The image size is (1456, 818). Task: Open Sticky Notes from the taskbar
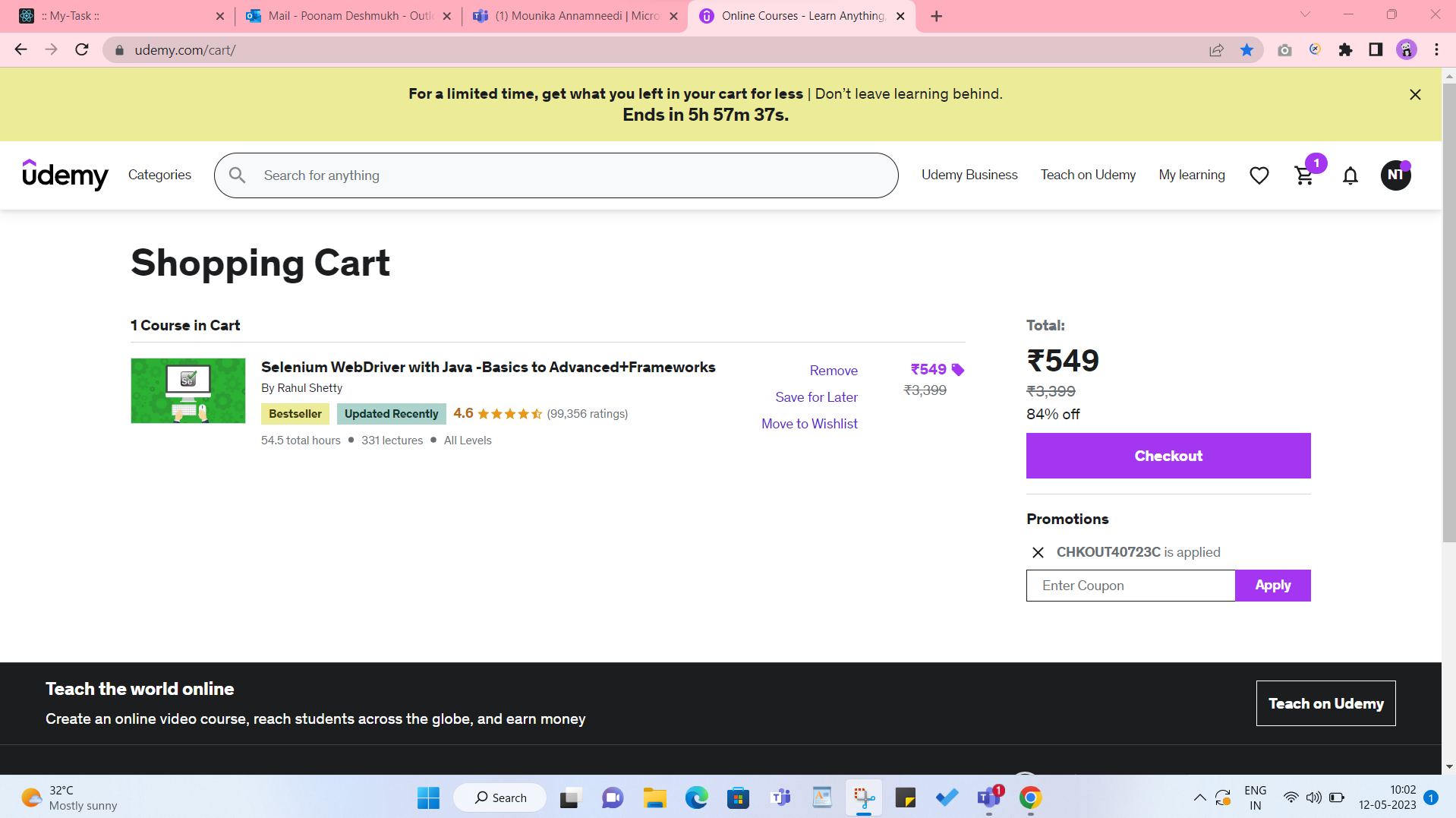pos(906,797)
